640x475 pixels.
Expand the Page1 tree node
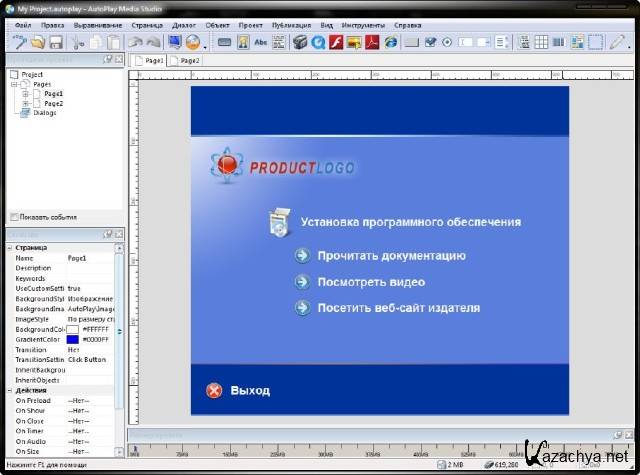25,94
